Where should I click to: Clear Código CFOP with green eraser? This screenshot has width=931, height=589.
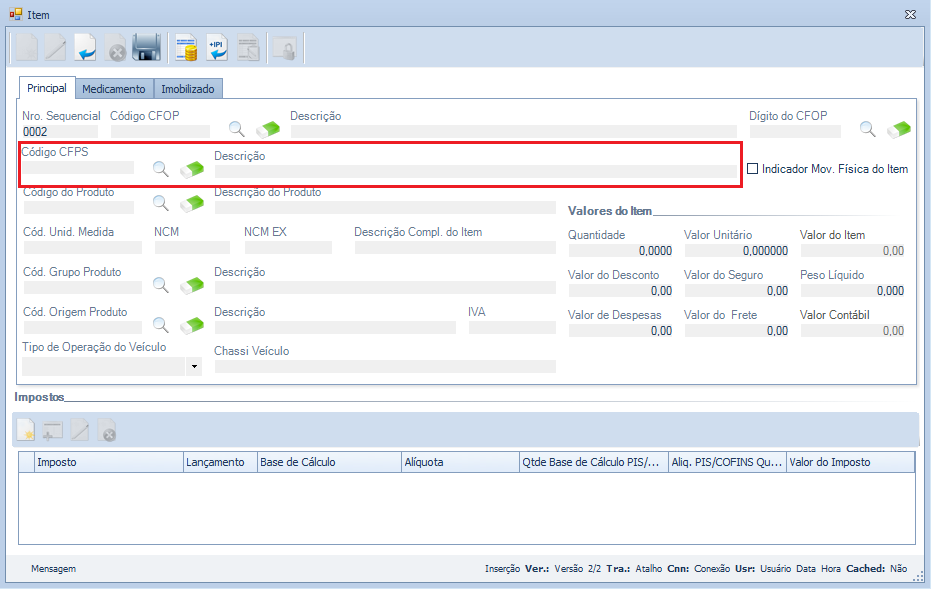coord(268,129)
